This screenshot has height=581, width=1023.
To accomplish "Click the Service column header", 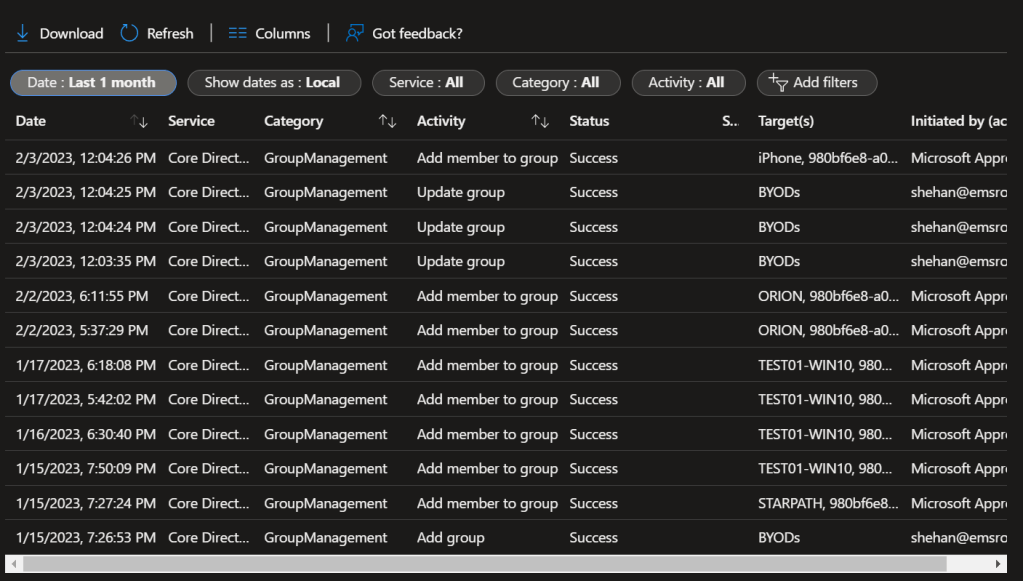I will point(191,121).
